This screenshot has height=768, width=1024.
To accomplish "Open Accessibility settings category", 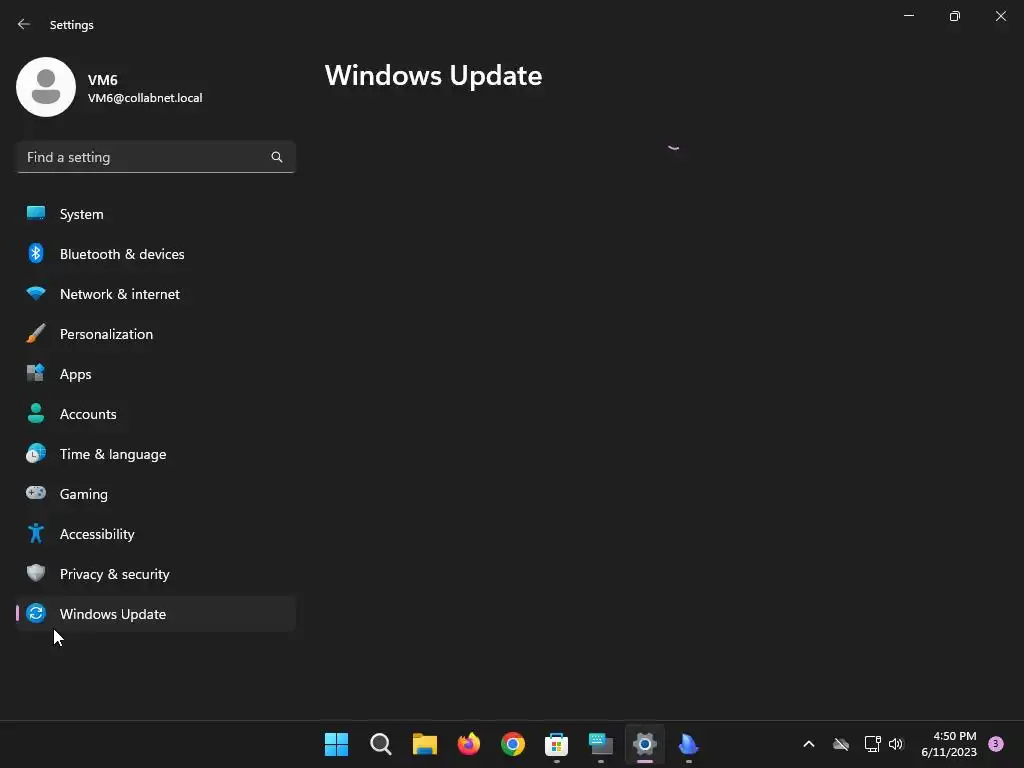I will coord(155,534).
